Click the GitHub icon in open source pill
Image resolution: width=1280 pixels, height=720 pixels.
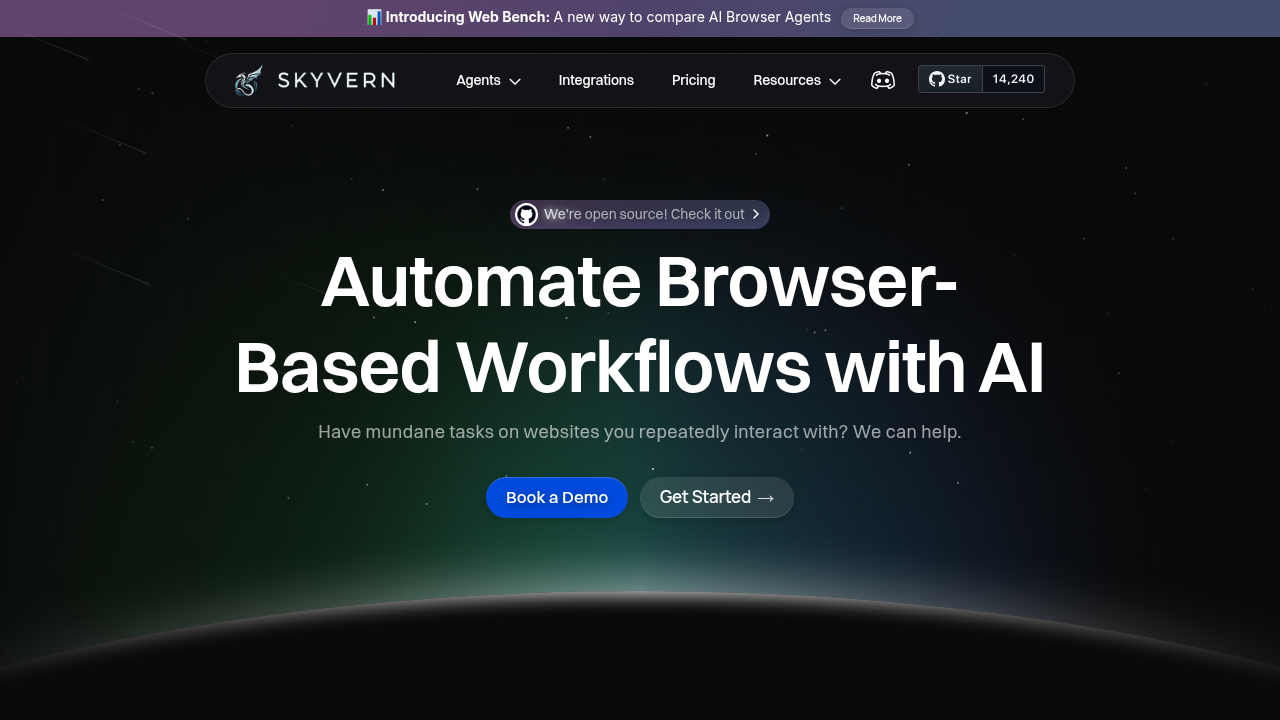[526, 214]
